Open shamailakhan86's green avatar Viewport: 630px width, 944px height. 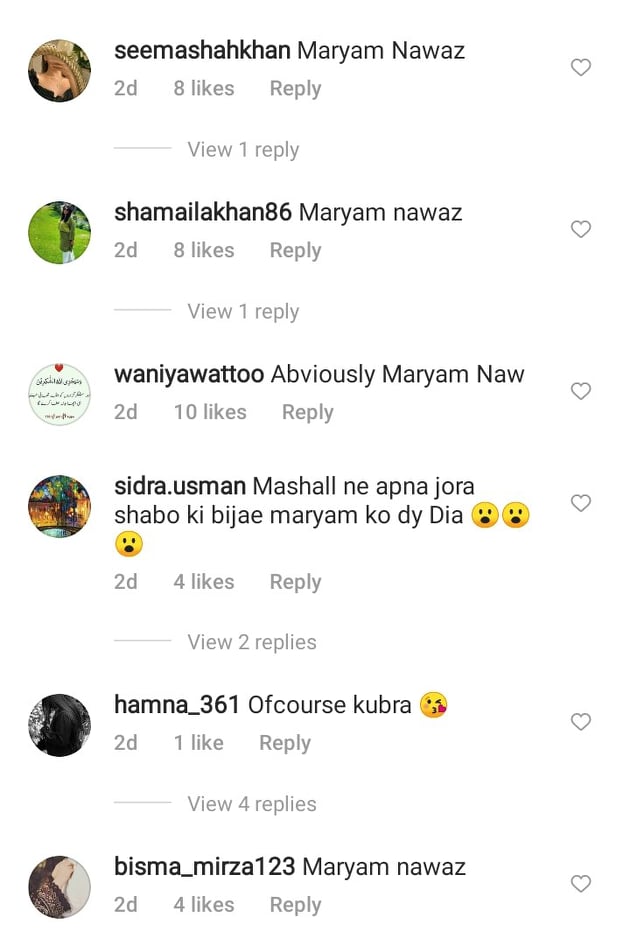click(x=60, y=232)
